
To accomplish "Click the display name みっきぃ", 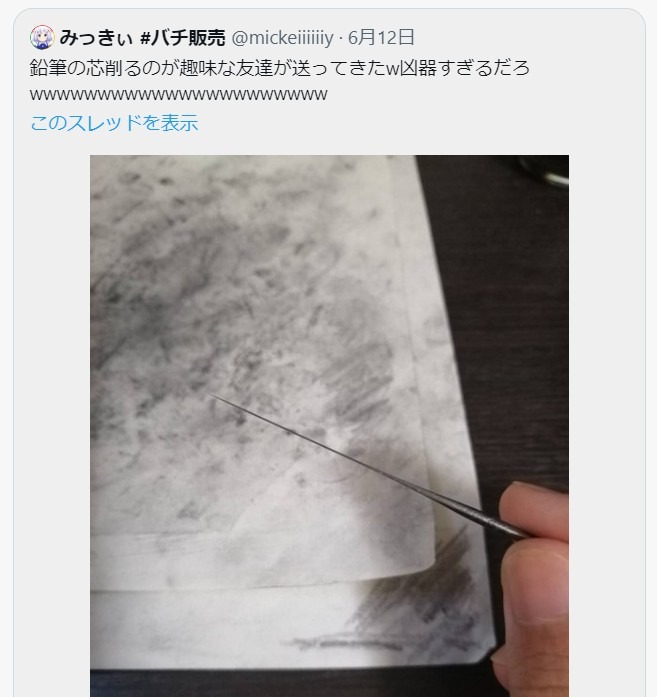I will (x=96, y=37).
